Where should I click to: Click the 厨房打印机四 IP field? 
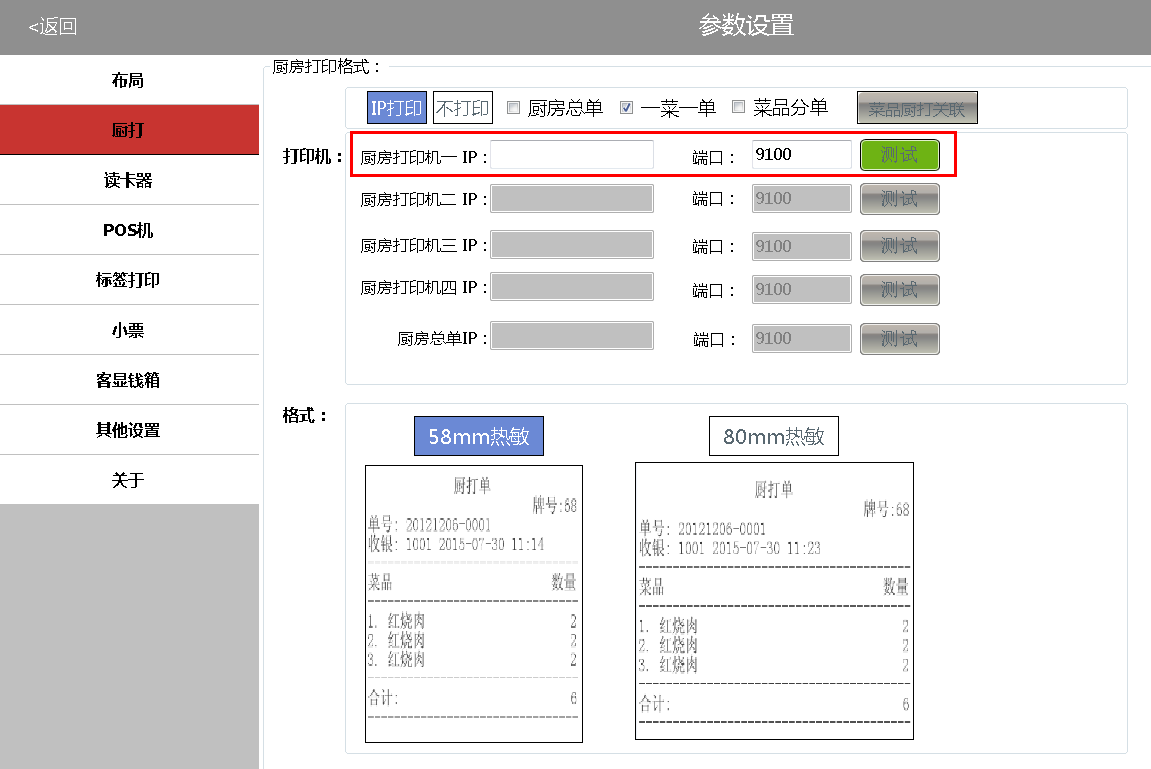(x=572, y=287)
